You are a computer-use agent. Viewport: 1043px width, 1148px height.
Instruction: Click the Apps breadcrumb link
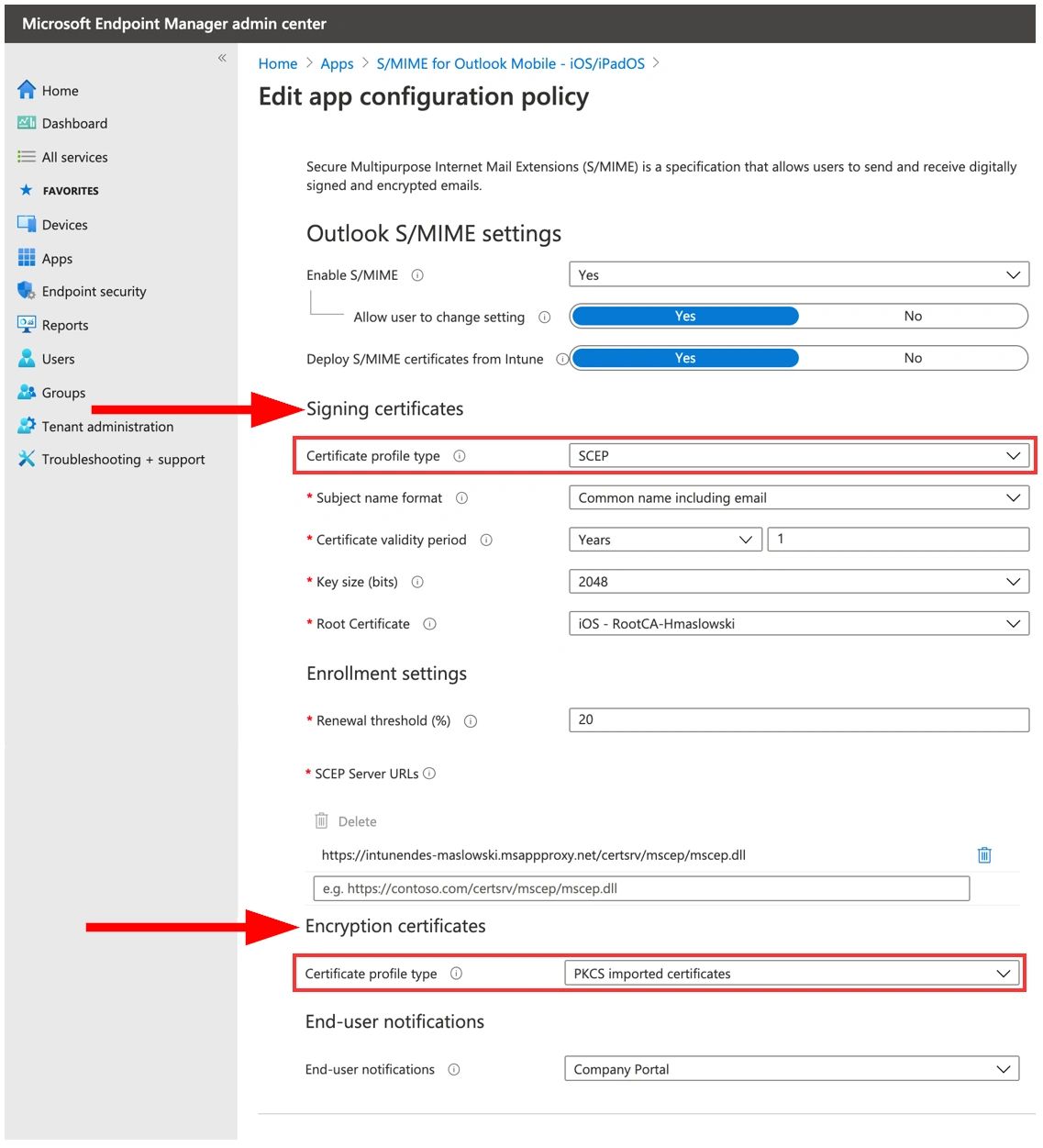(337, 63)
